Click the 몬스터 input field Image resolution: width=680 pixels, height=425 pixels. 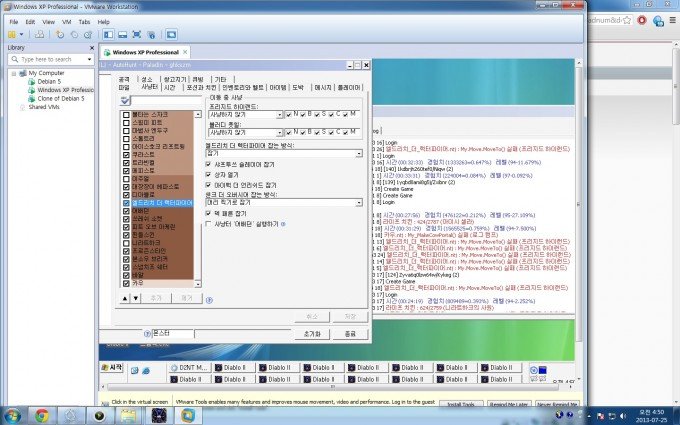173,333
